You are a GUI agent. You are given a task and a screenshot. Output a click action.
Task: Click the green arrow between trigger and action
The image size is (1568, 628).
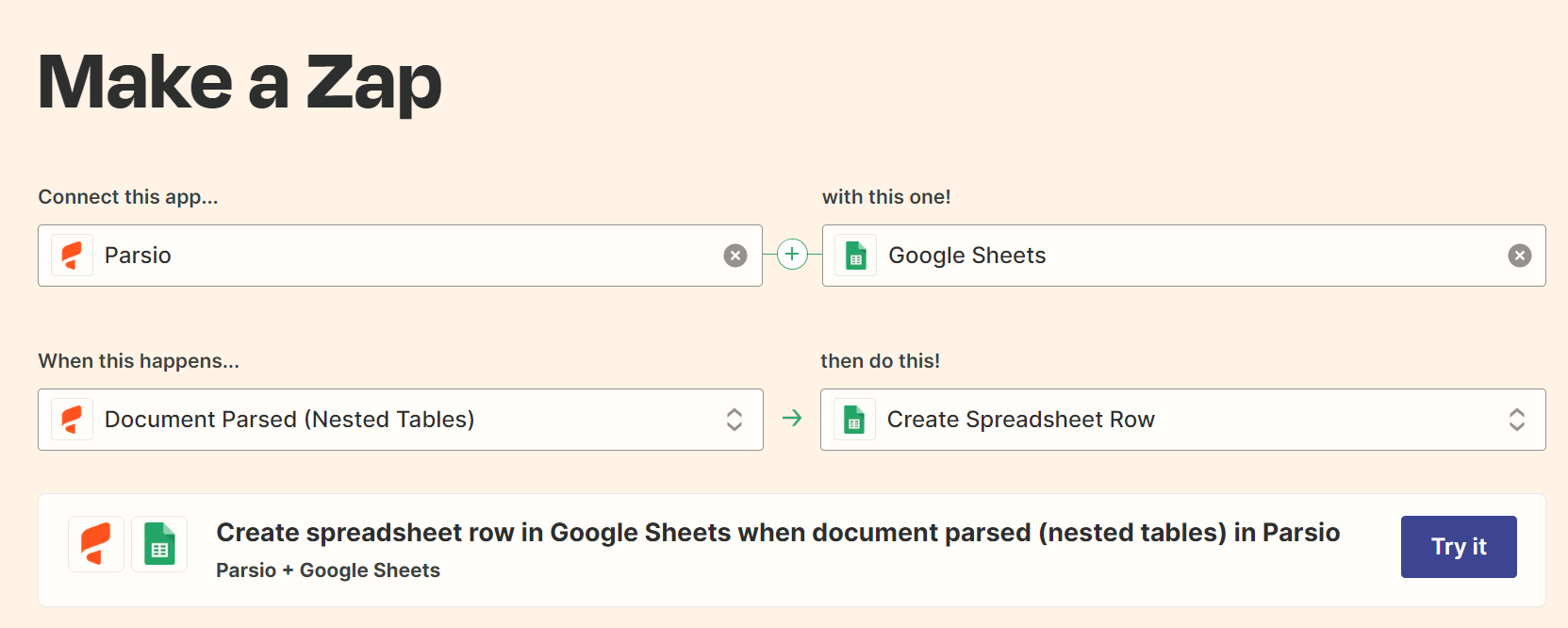coord(792,418)
